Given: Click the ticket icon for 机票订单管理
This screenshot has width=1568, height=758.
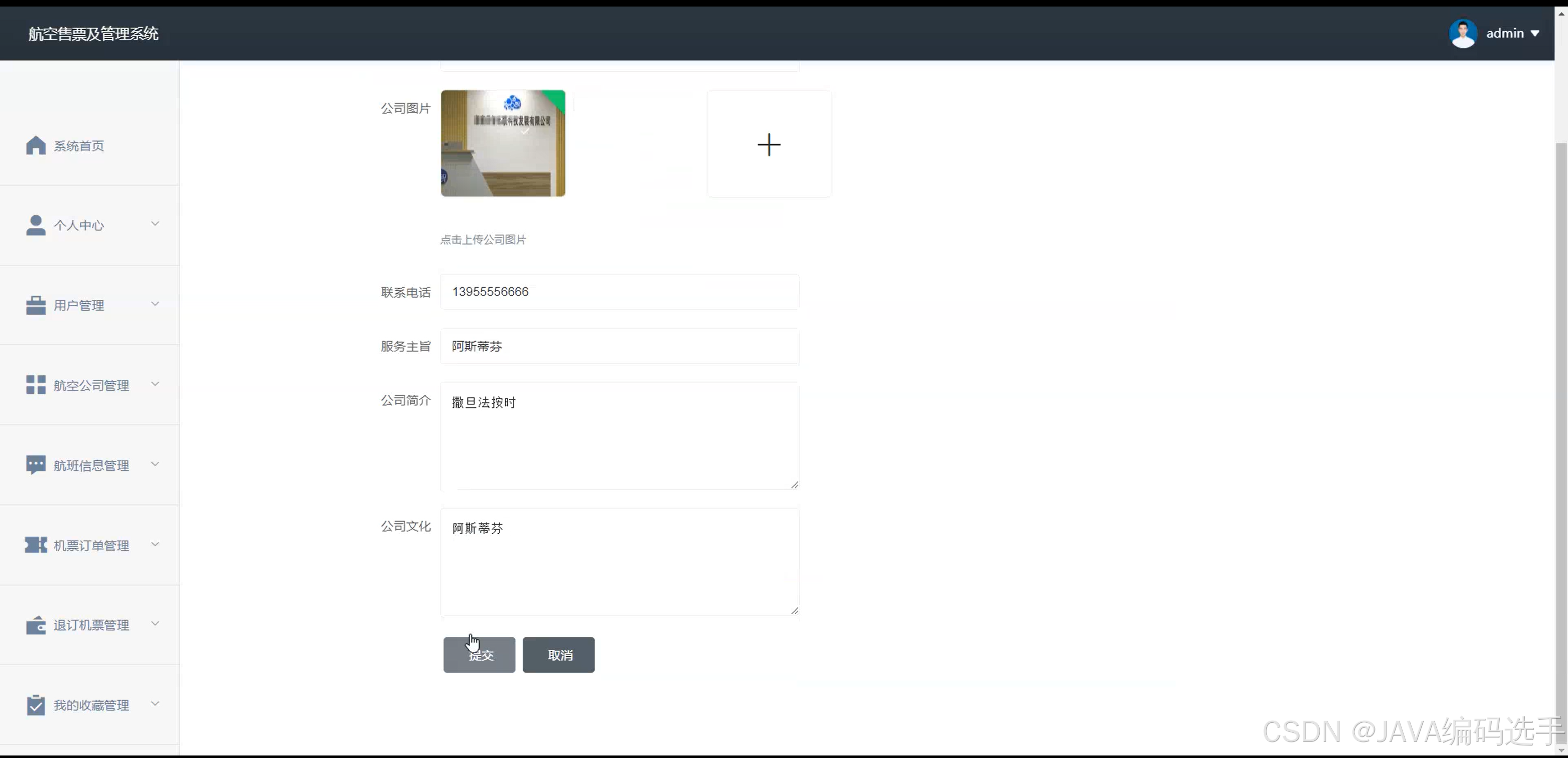Looking at the screenshot, I should [36, 545].
